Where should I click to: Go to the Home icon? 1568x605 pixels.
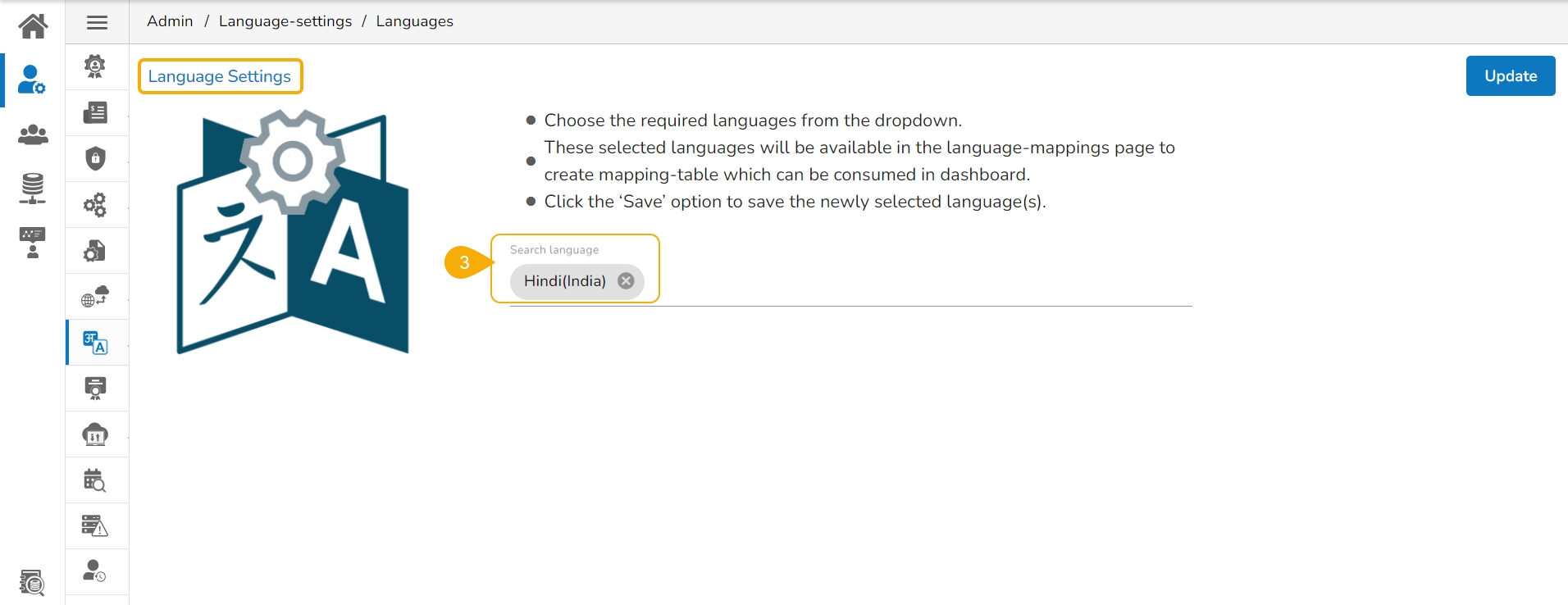[33, 26]
